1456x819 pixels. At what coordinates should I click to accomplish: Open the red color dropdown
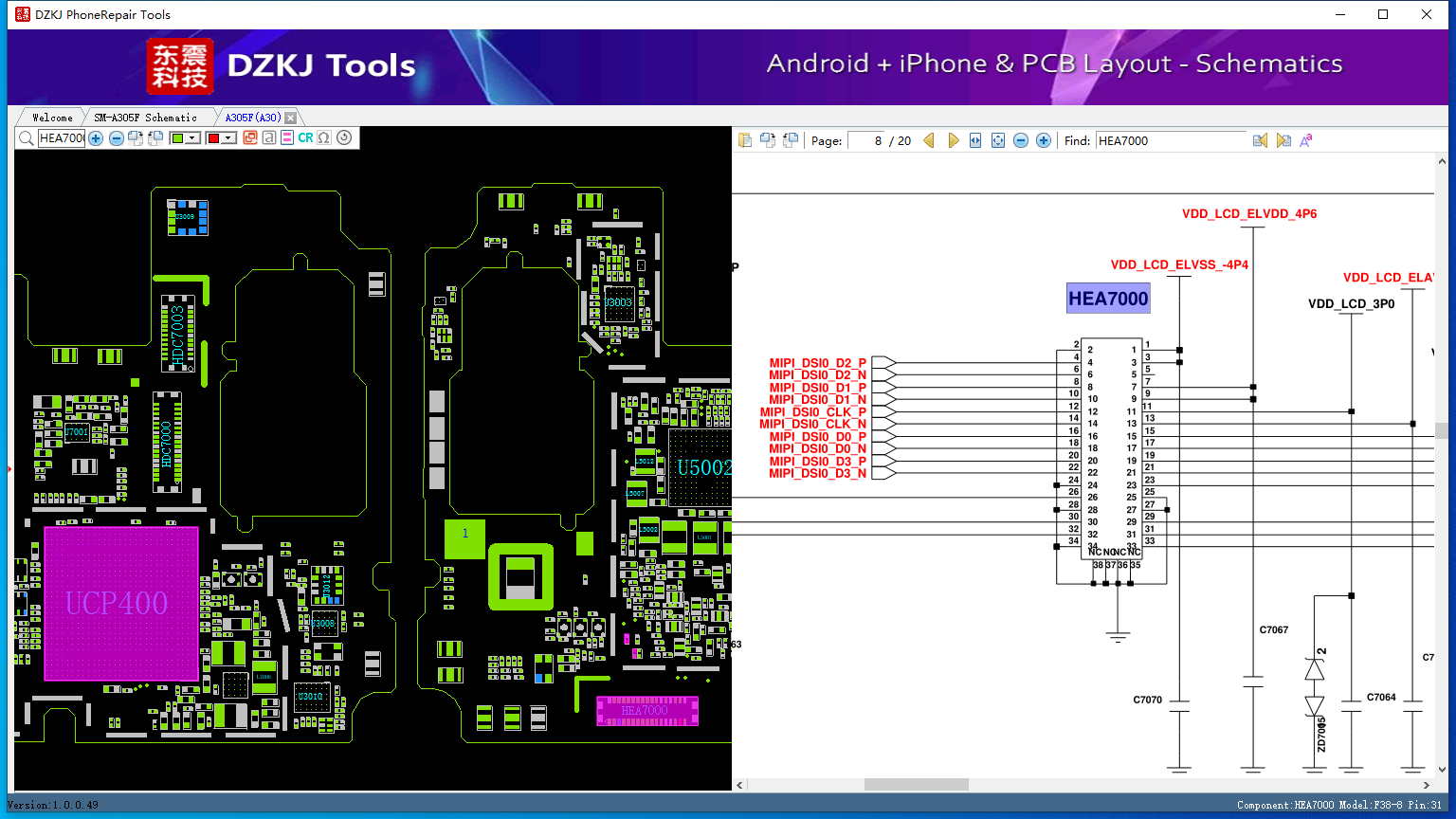coord(228,138)
